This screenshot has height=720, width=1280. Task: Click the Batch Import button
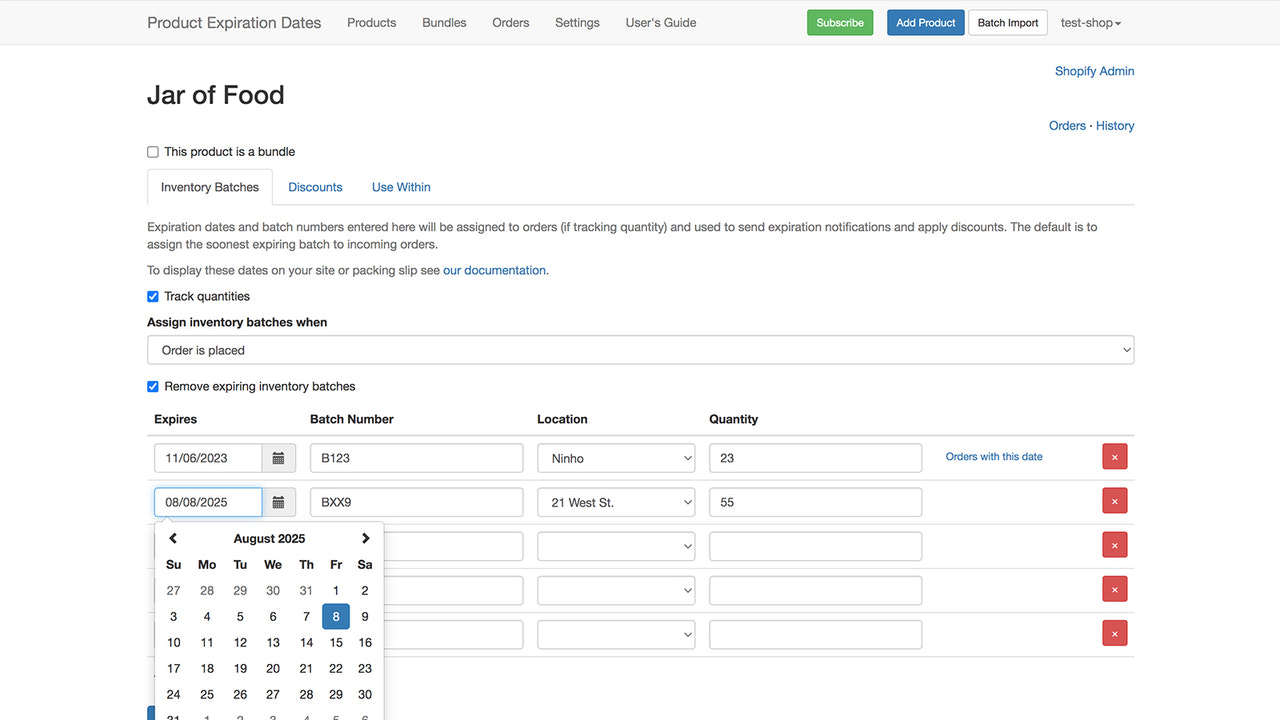tap(1007, 21)
